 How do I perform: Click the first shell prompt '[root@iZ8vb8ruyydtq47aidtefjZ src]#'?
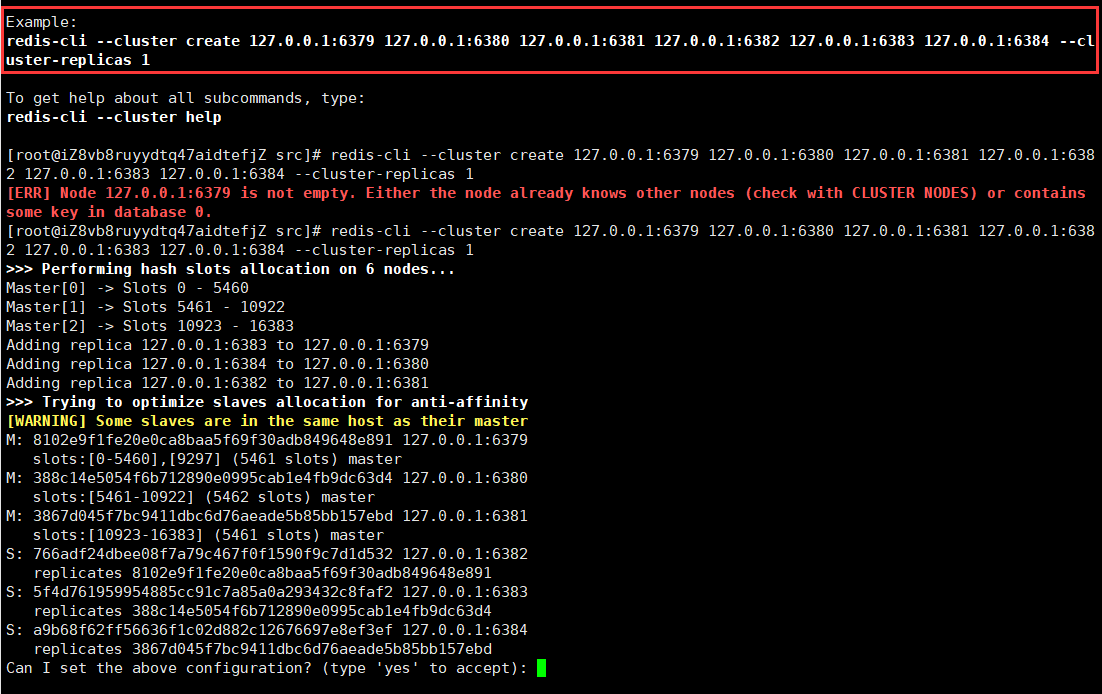coord(164,155)
